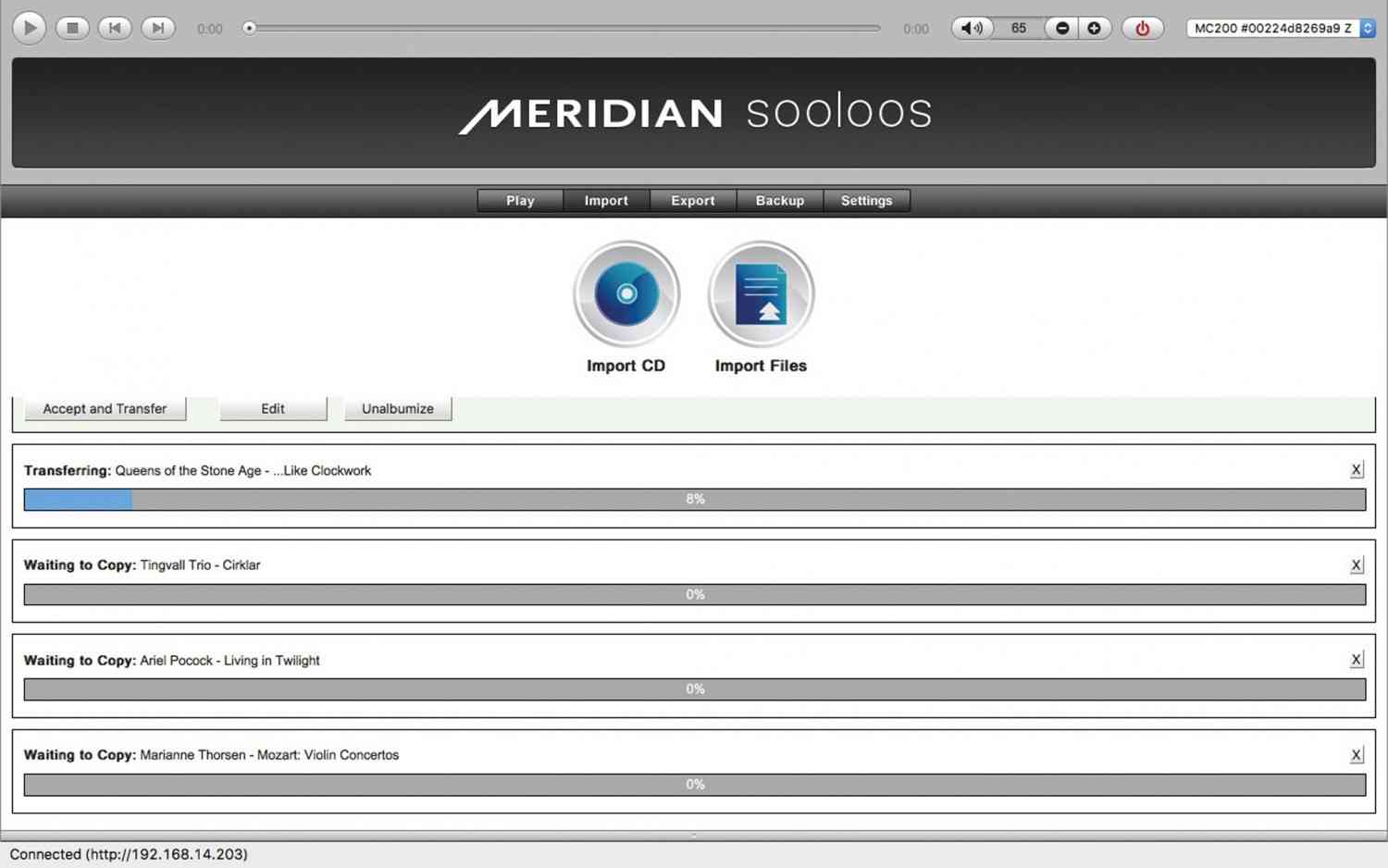Click the "Import Files" label text
The height and width of the screenshot is (868, 1388).
pos(761,366)
